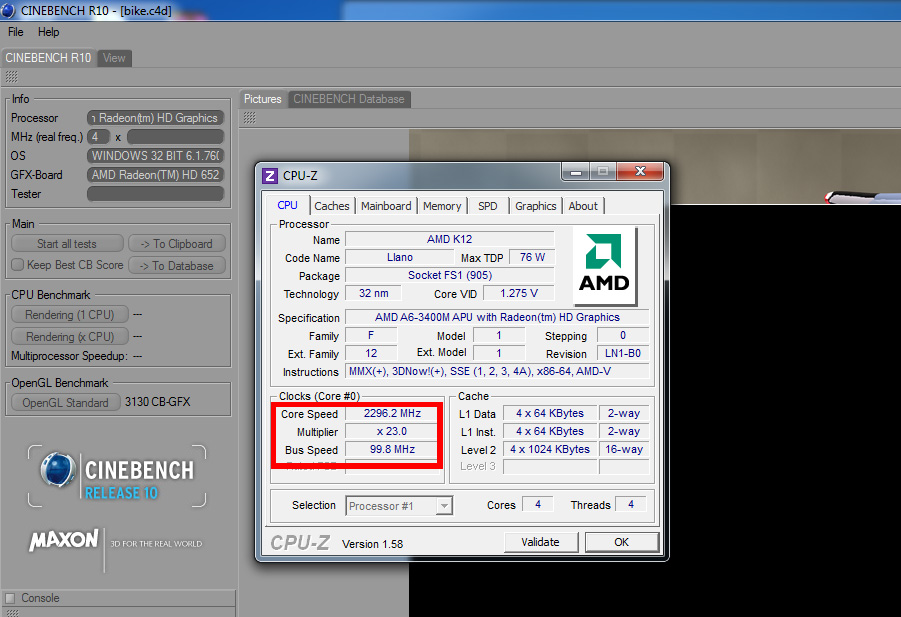Click the MHz real freq count field showing 4
Screen dimensions: 901x617
pyautogui.click(x=98, y=137)
